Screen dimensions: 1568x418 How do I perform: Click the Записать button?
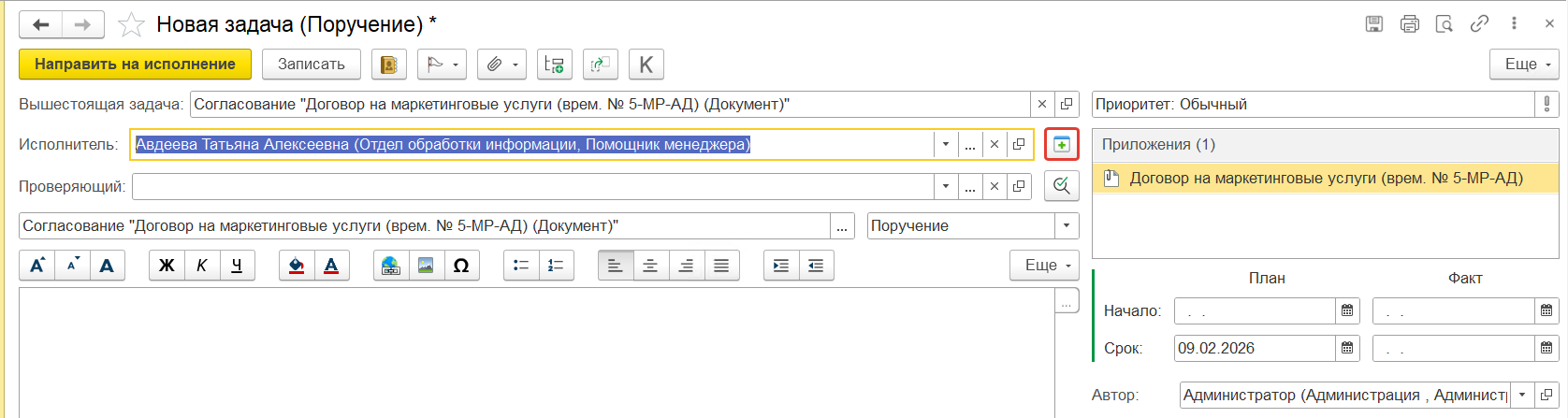[x=312, y=65]
